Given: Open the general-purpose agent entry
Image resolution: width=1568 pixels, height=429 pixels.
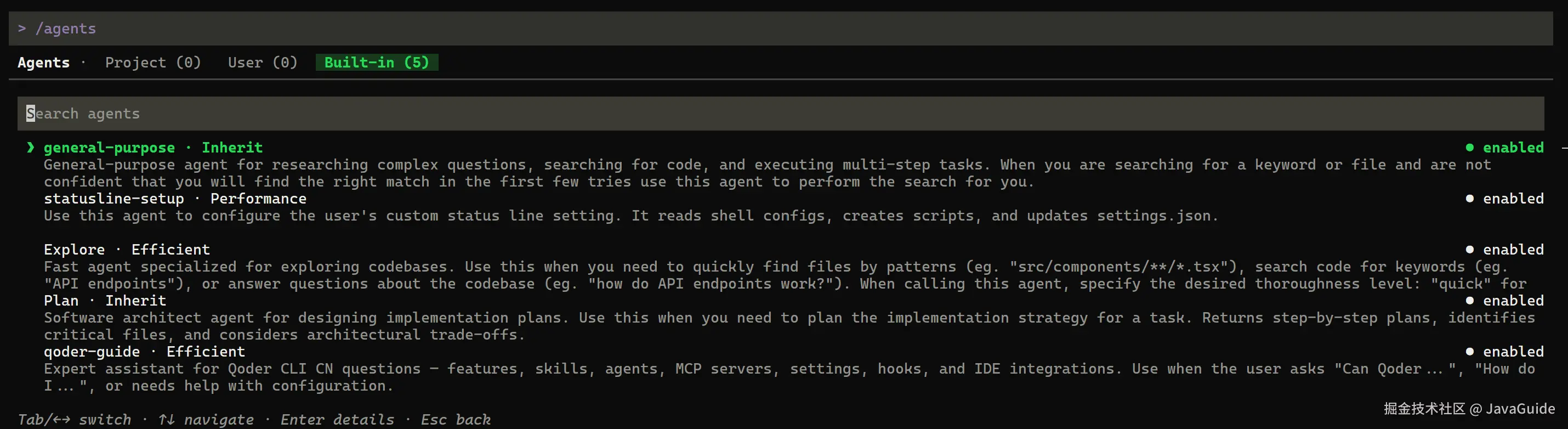Looking at the screenshot, I should coord(109,148).
